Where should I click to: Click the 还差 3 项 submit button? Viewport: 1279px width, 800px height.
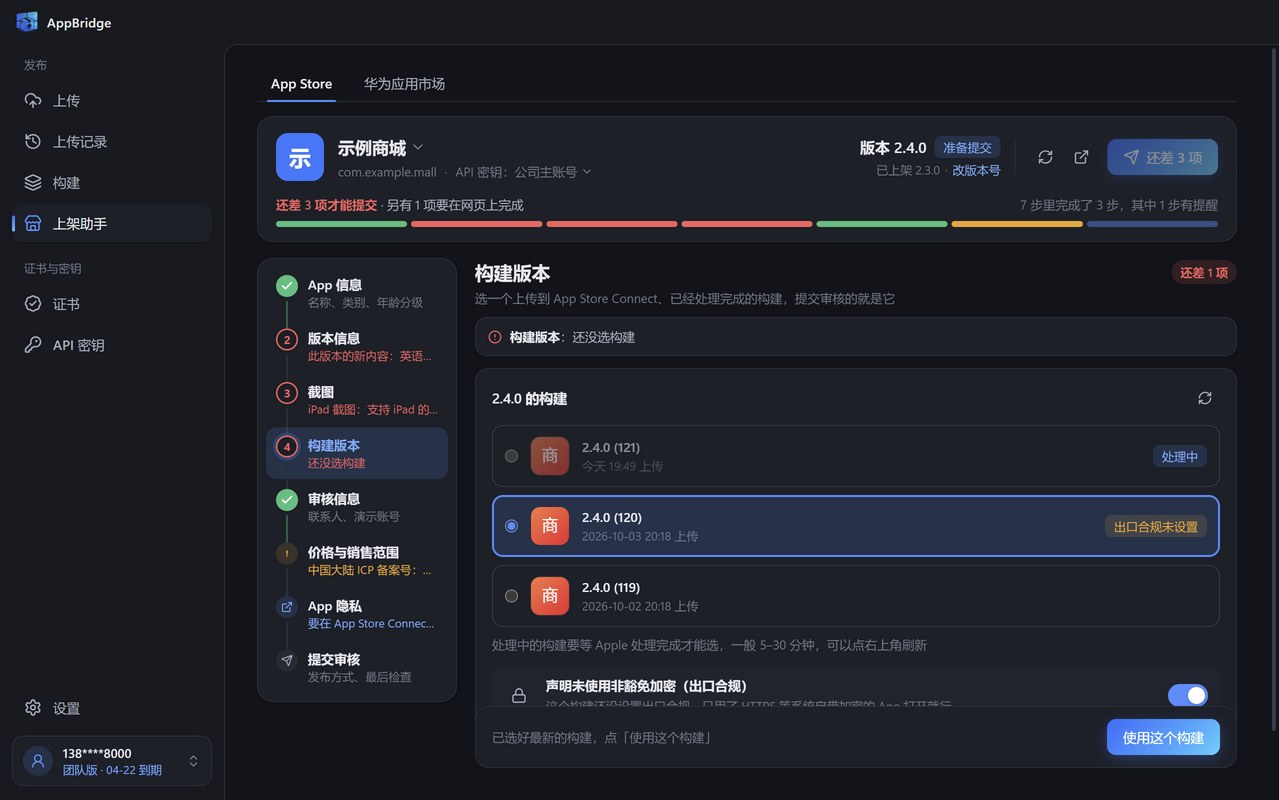(1162, 157)
